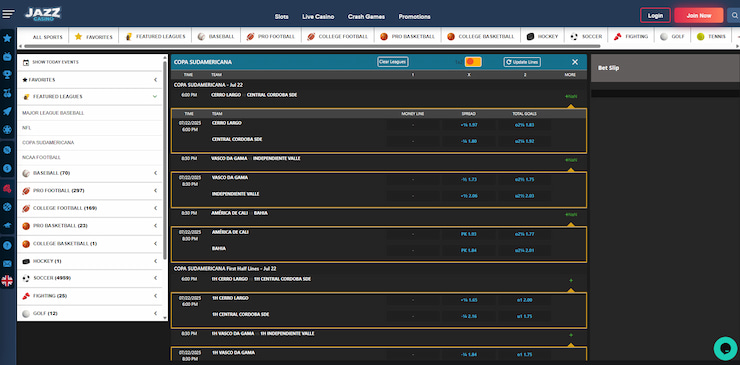740x365 pixels.
Task: Expand the College Basketball (1) chevron
Action: coord(155,244)
